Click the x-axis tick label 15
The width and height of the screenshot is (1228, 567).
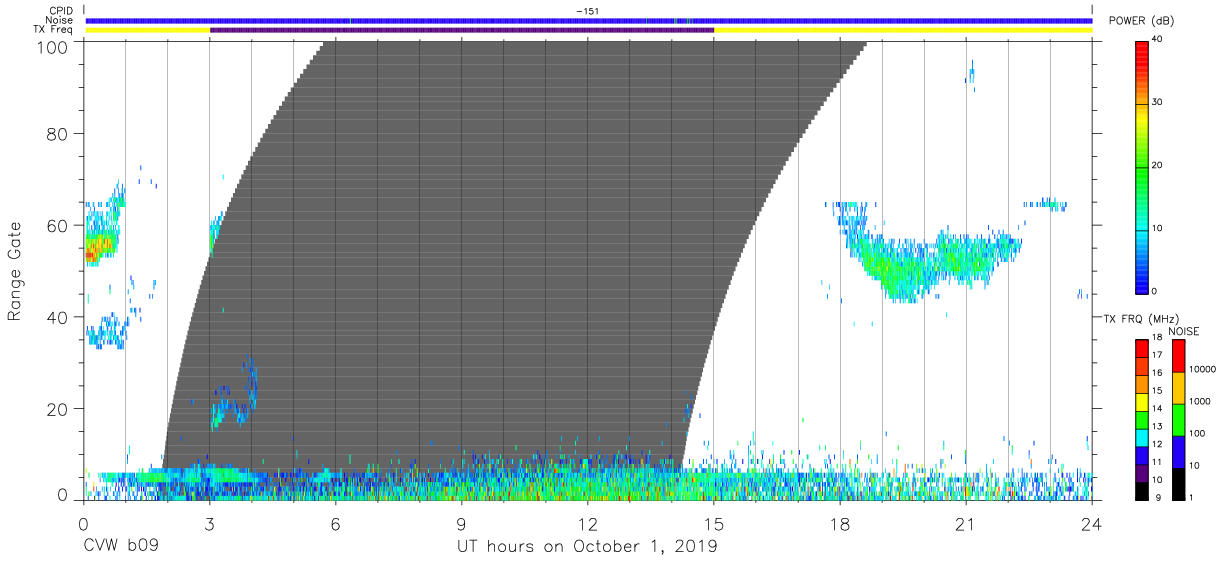point(714,523)
